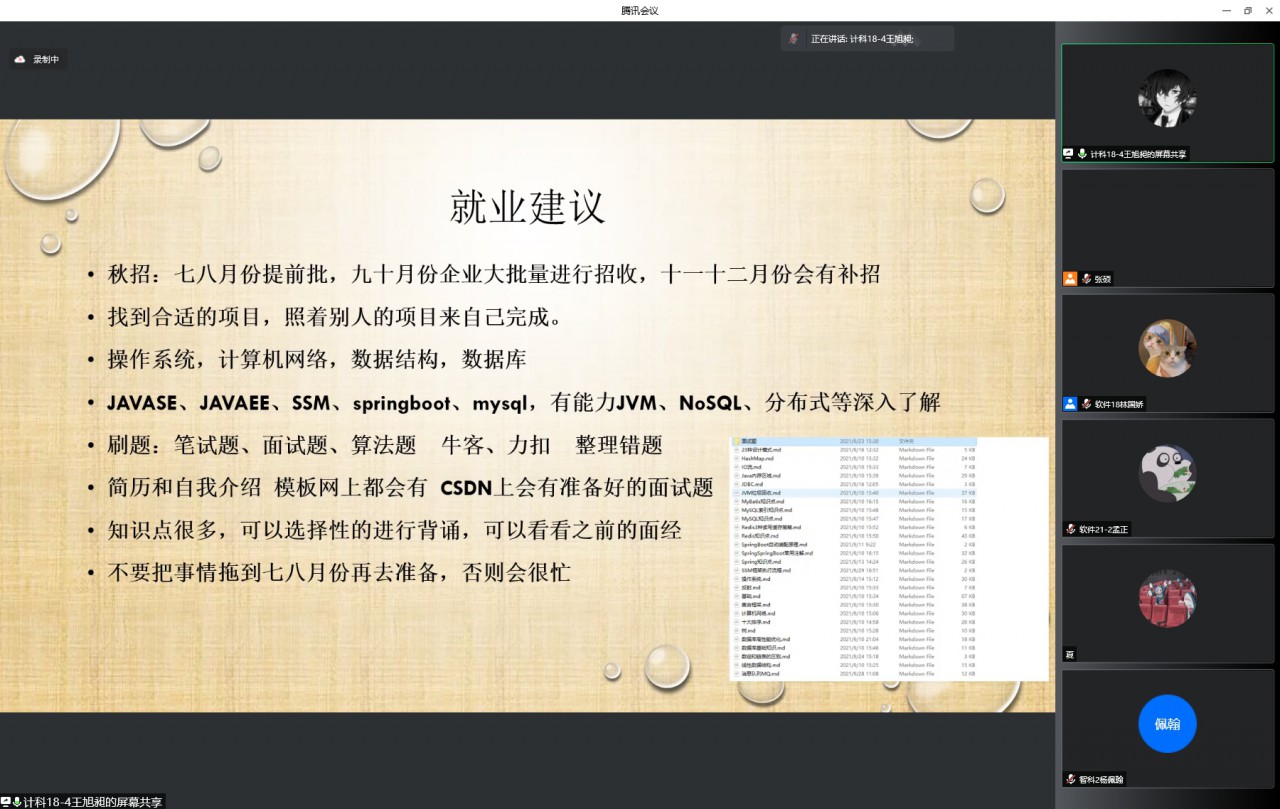
Task: Click the muted microphone icon beside 软件21-2孟正
Action: click(x=1070, y=529)
